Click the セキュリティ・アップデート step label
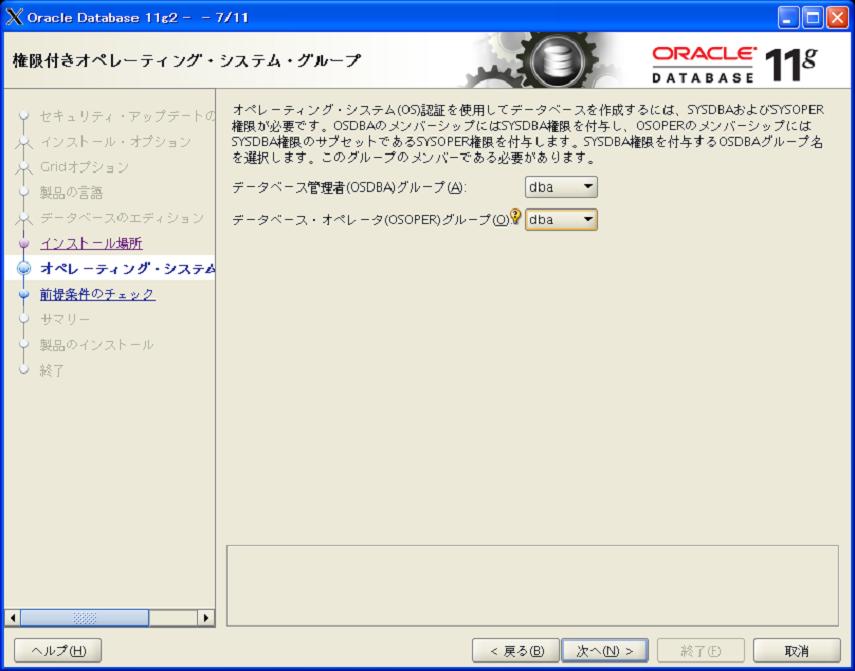Viewport: 855px width, 671px height. click(x=127, y=116)
